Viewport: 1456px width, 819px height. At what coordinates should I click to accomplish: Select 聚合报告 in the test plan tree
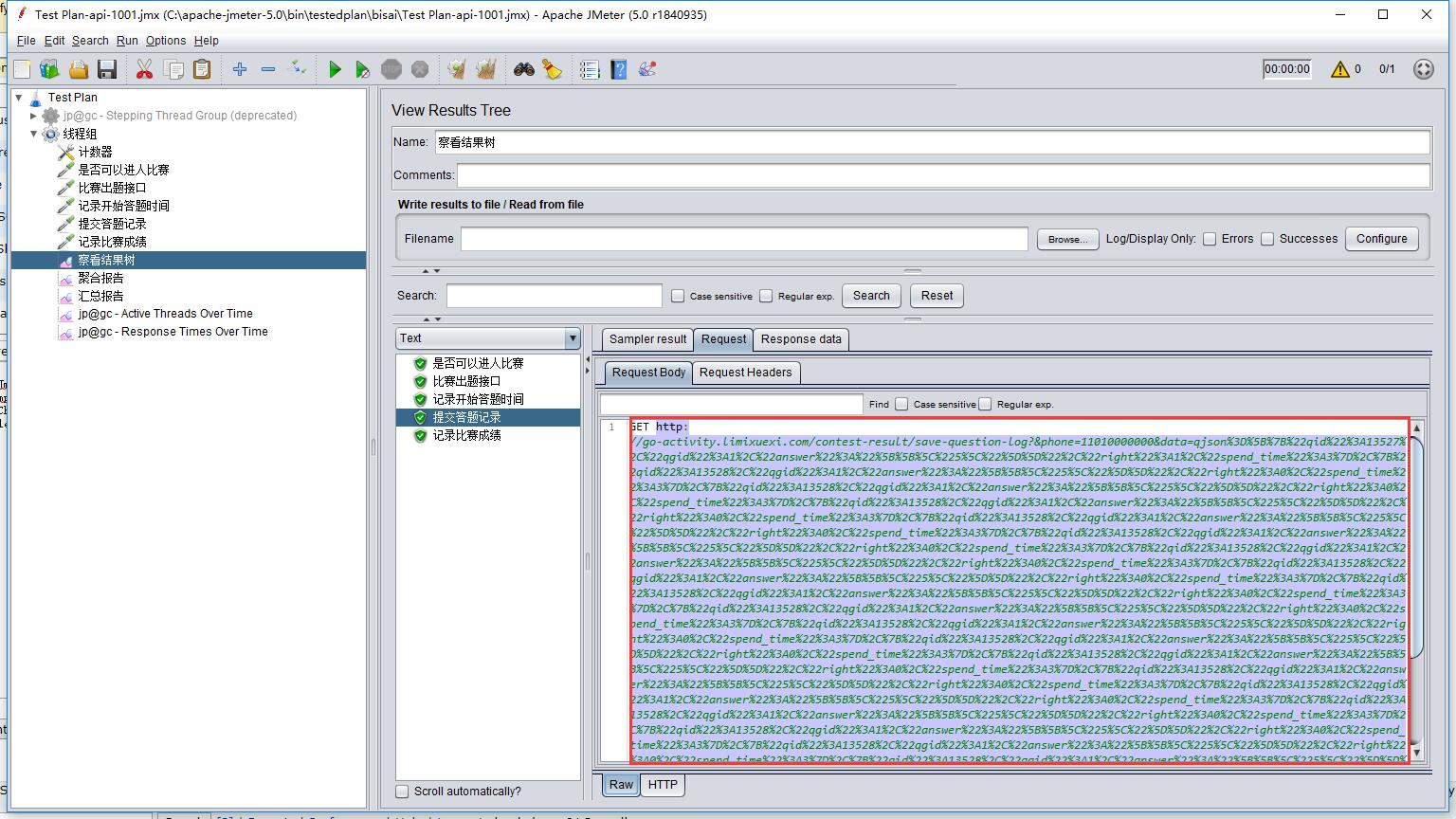[100, 278]
